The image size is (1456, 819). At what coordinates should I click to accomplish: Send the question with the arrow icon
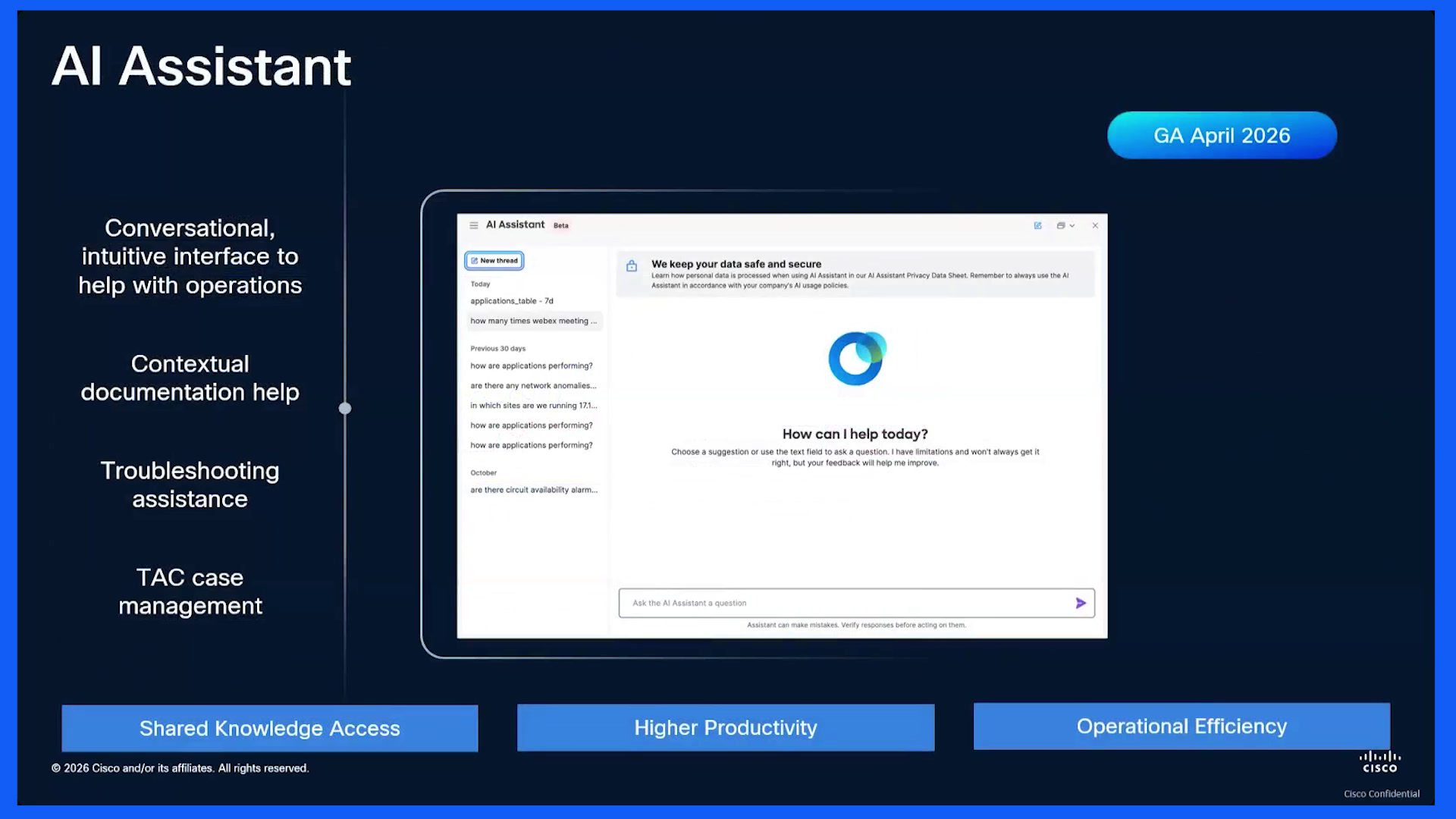[x=1081, y=603]
